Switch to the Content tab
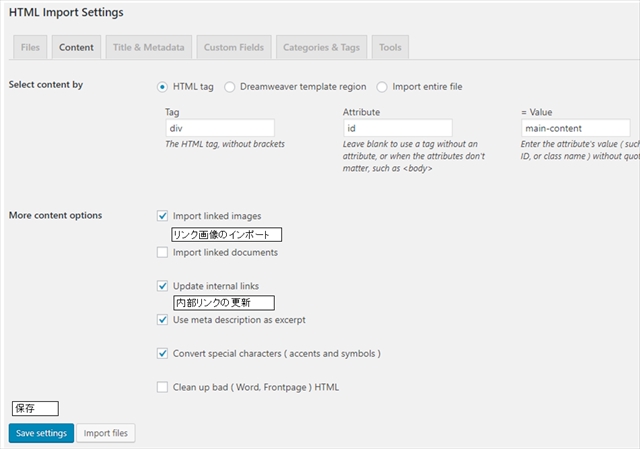The width and height of the screenshot is (640, 449). [x=76, y=47]
